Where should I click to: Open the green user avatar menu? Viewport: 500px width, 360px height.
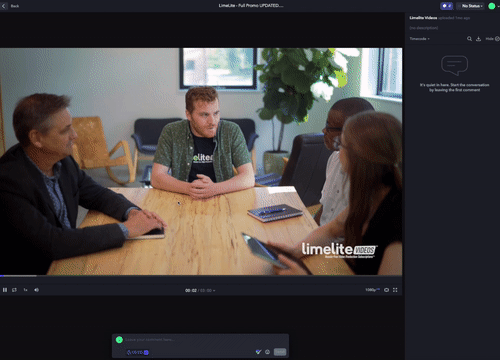coord(492,6)
